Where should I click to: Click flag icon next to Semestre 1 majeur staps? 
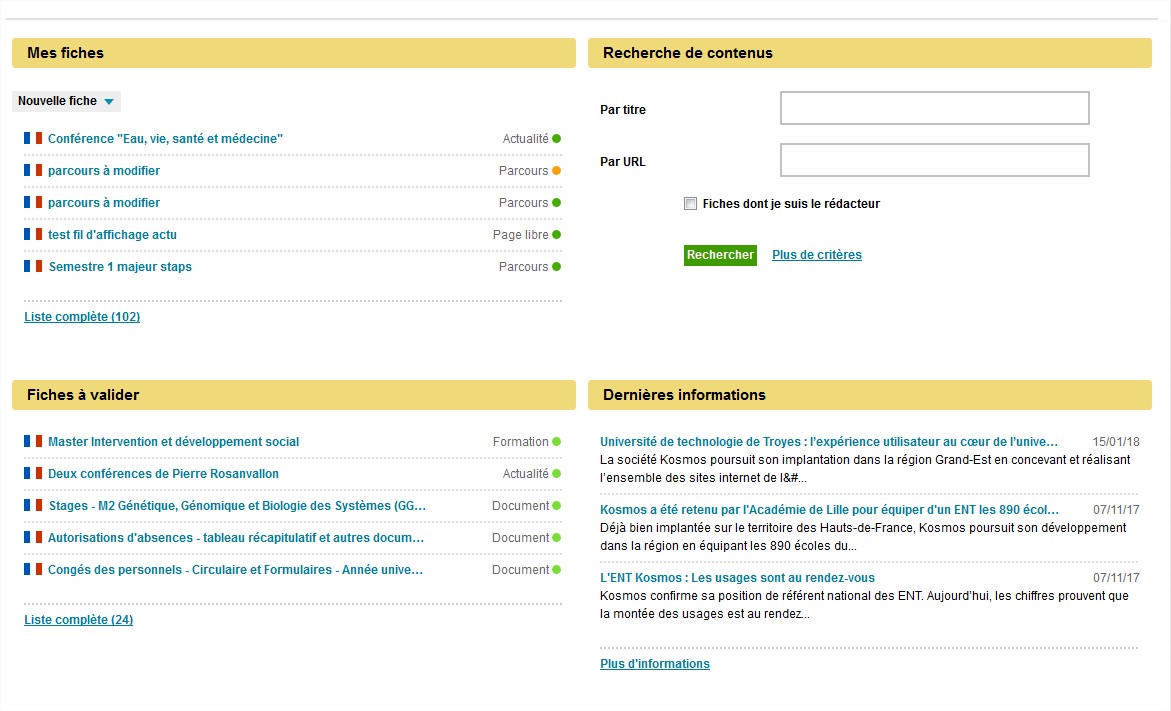coord(33,267)
